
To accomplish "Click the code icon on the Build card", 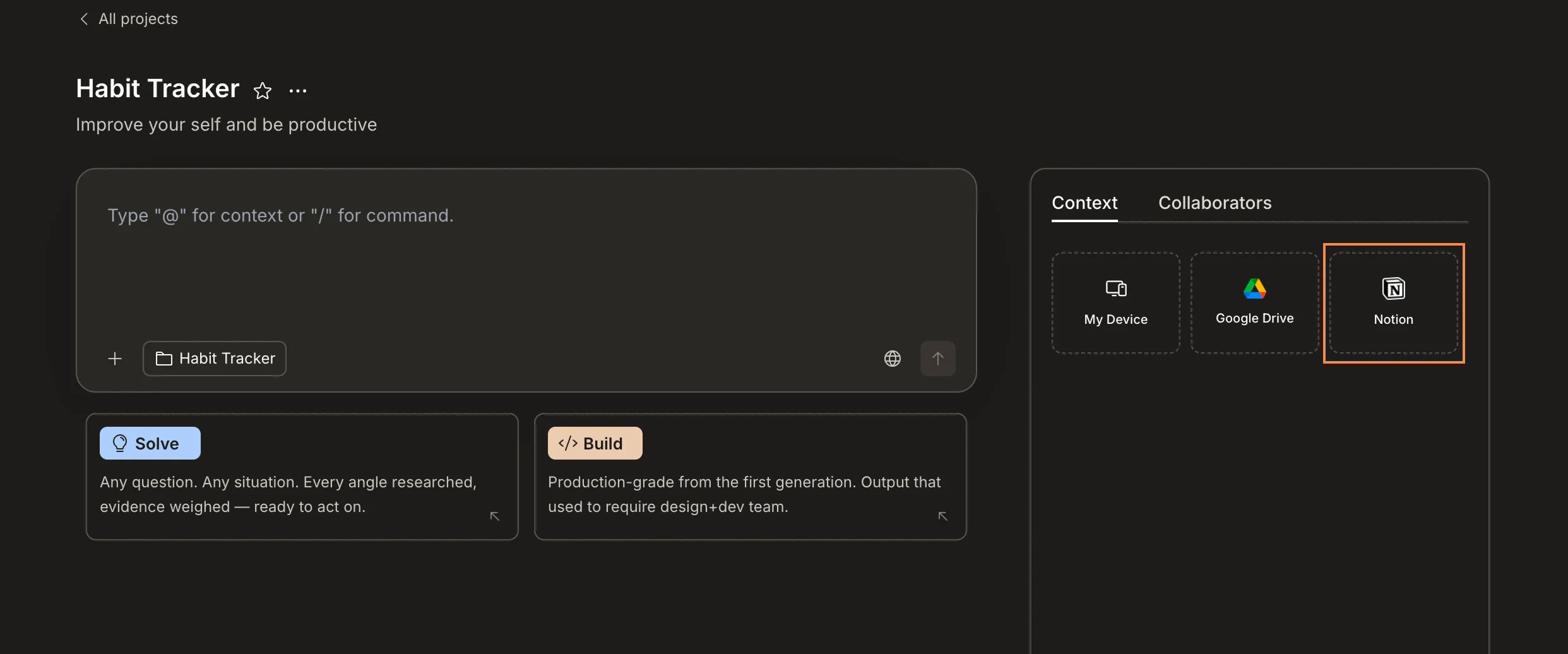I will [x=566, y=443].
